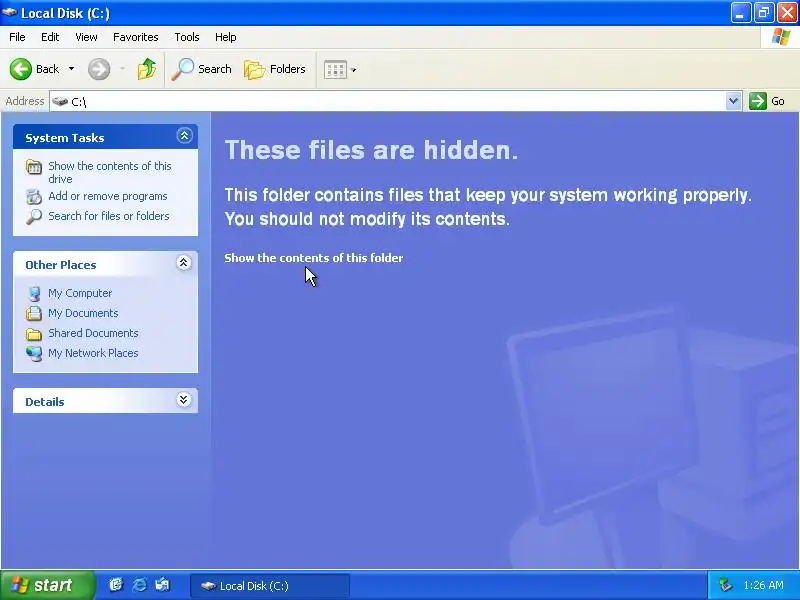
Task: Close the Local Disk window
Action: (x=787, y=13)
